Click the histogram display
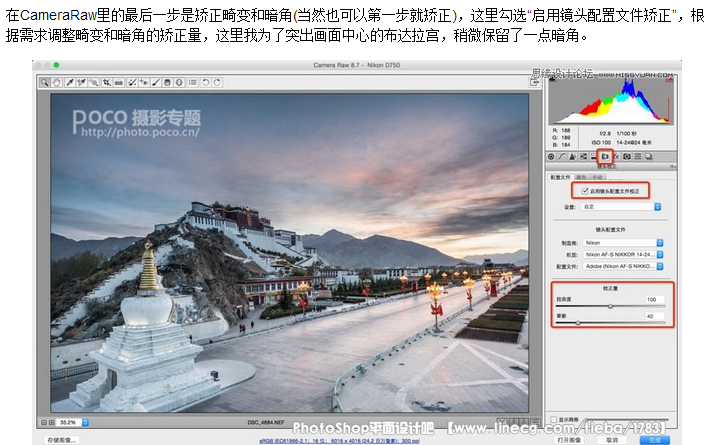This screenshot has width=716, height=445. point(611,100)
